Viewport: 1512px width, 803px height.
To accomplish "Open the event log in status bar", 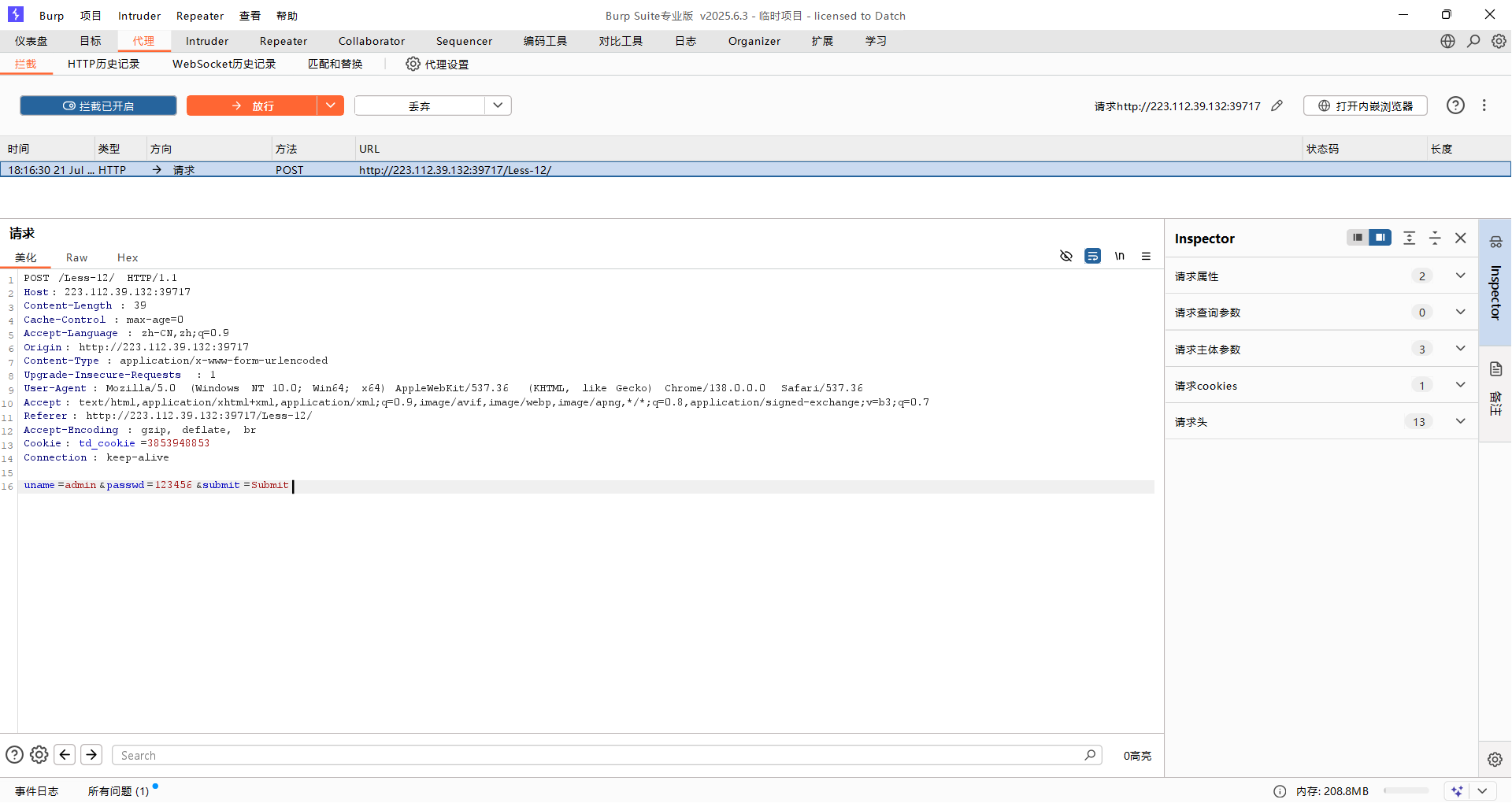I will (x=37, y=791).
